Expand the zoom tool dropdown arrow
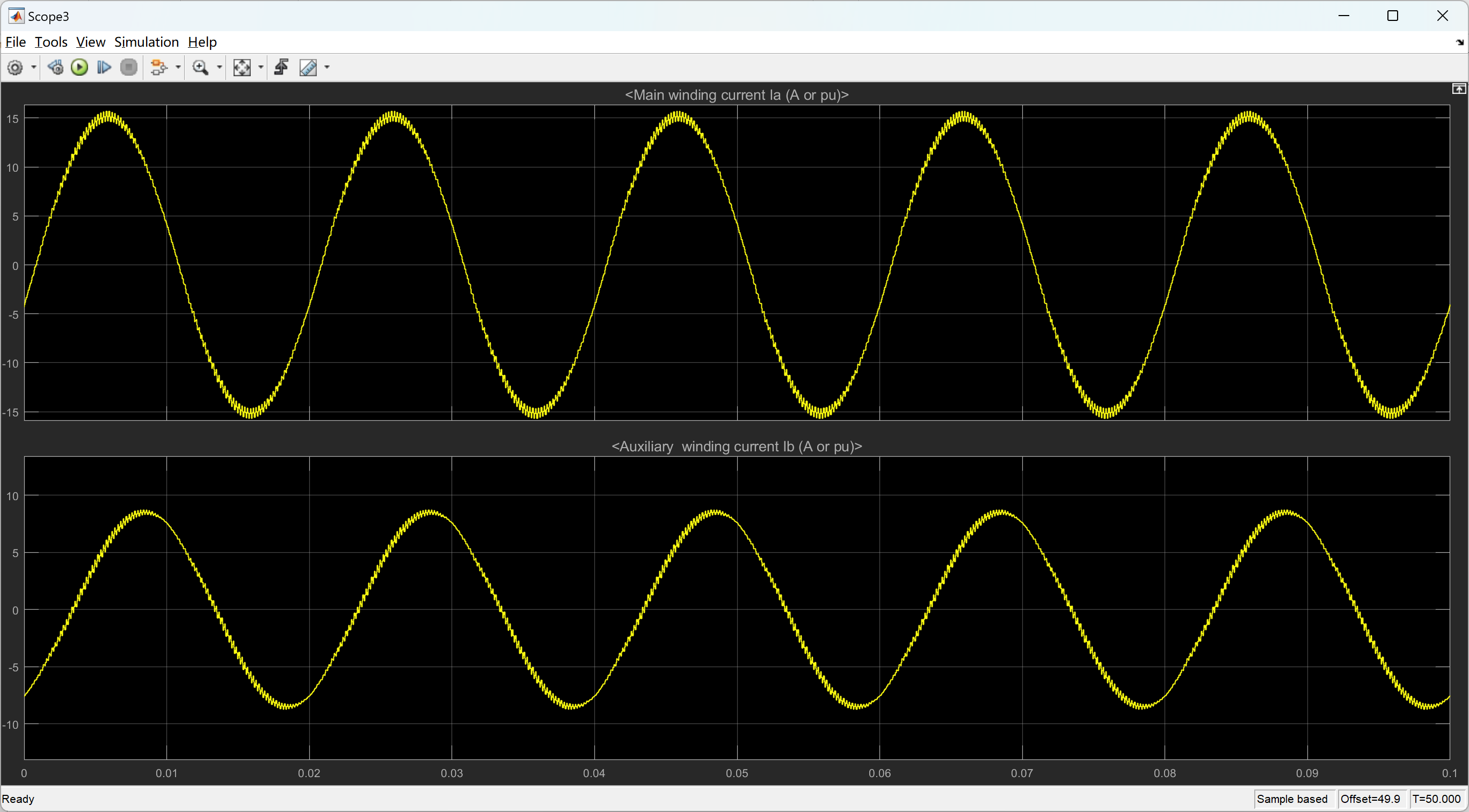 tap(220, 68)
